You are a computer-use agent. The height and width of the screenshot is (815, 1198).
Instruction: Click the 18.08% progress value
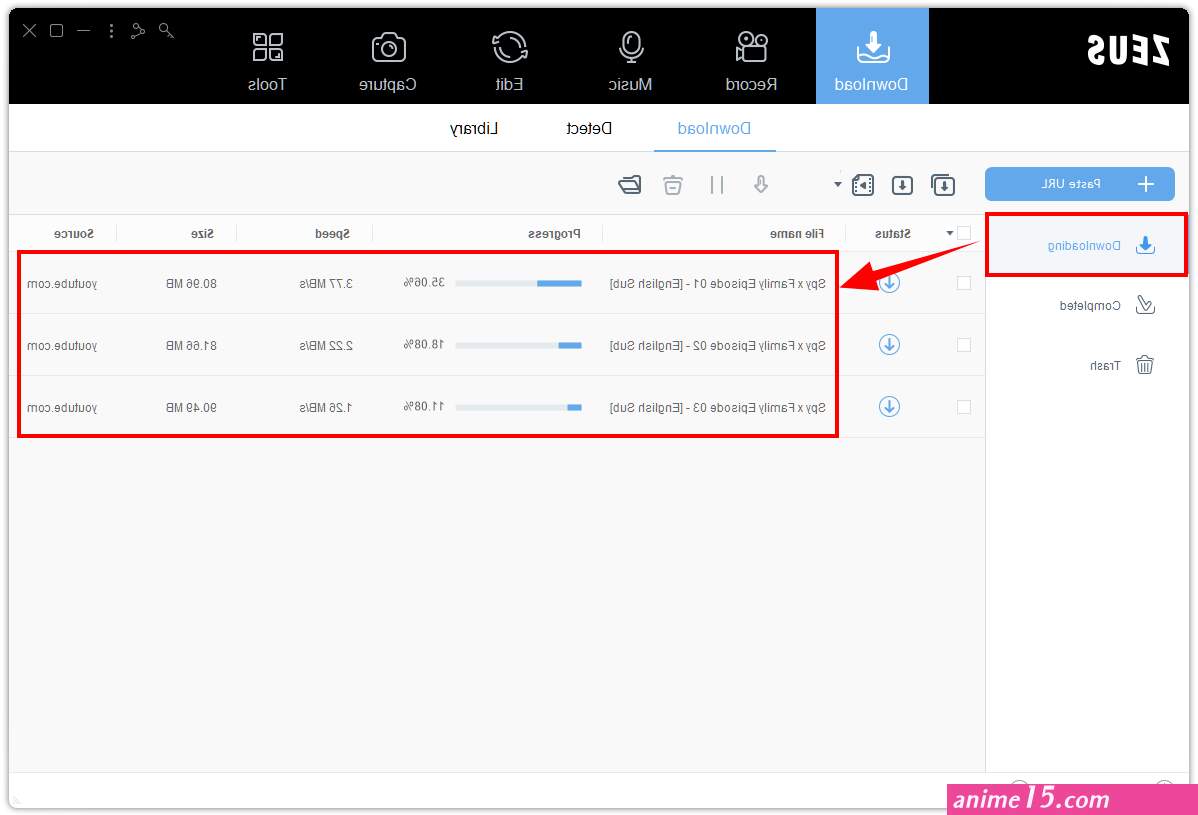coord(424,344)
